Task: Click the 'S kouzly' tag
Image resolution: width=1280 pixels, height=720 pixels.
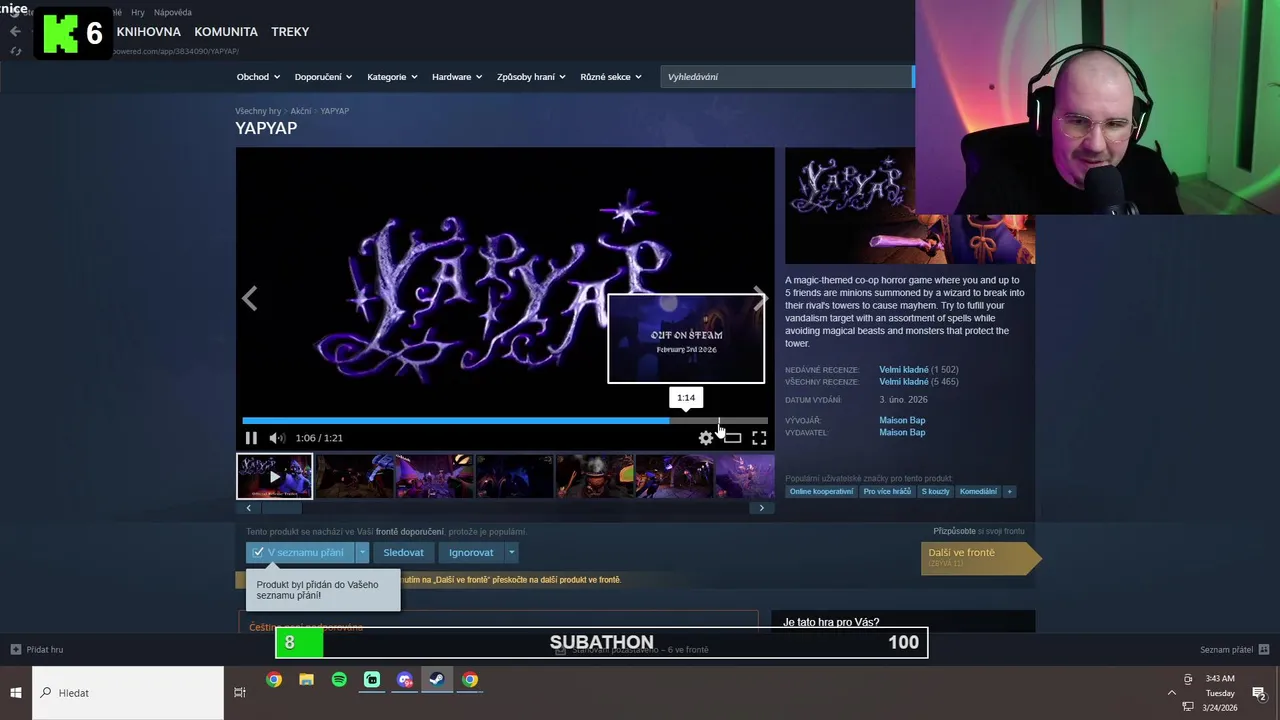Action: point(936,492)
